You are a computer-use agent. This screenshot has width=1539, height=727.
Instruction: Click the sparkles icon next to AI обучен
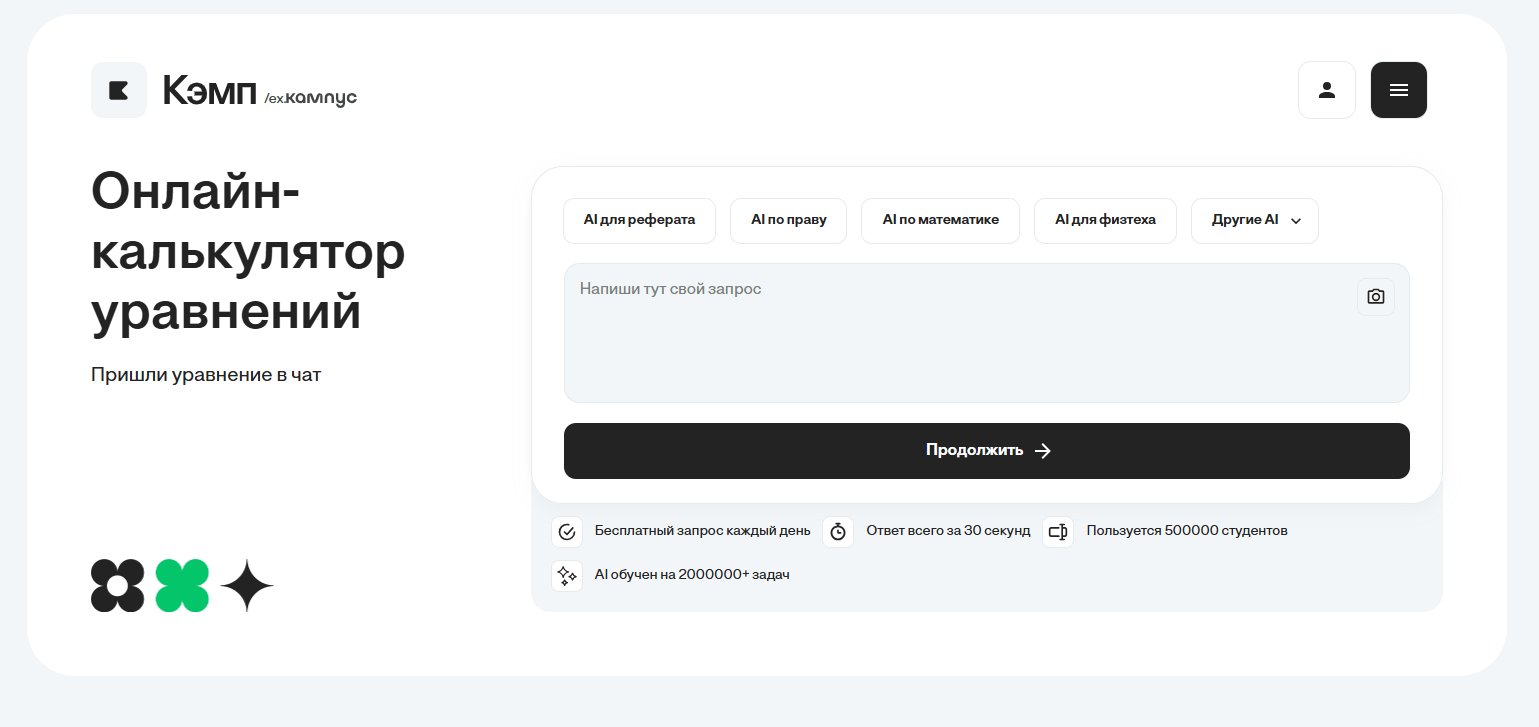[567, 575]
